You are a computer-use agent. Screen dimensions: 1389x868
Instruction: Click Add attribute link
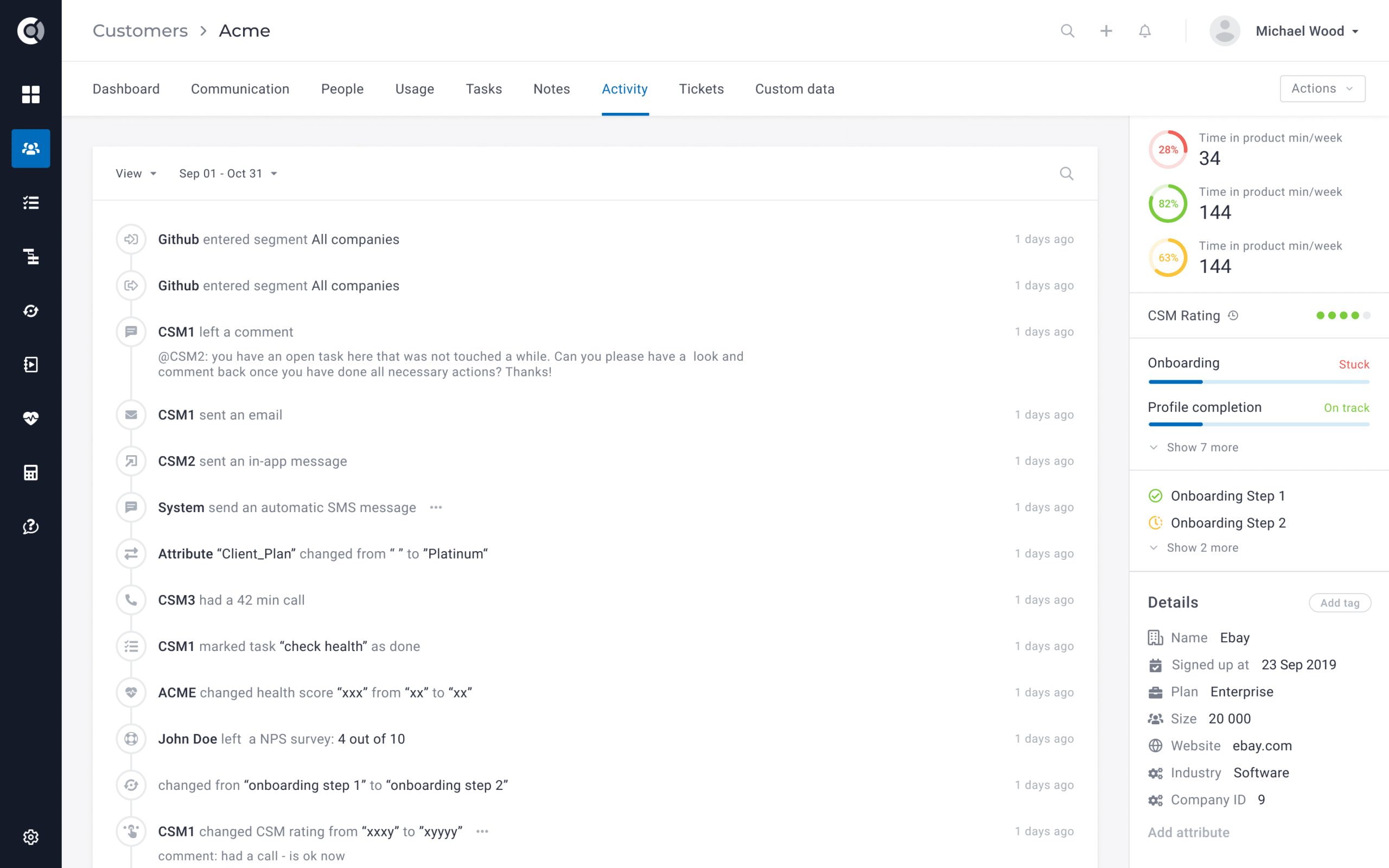point(1188,832)
